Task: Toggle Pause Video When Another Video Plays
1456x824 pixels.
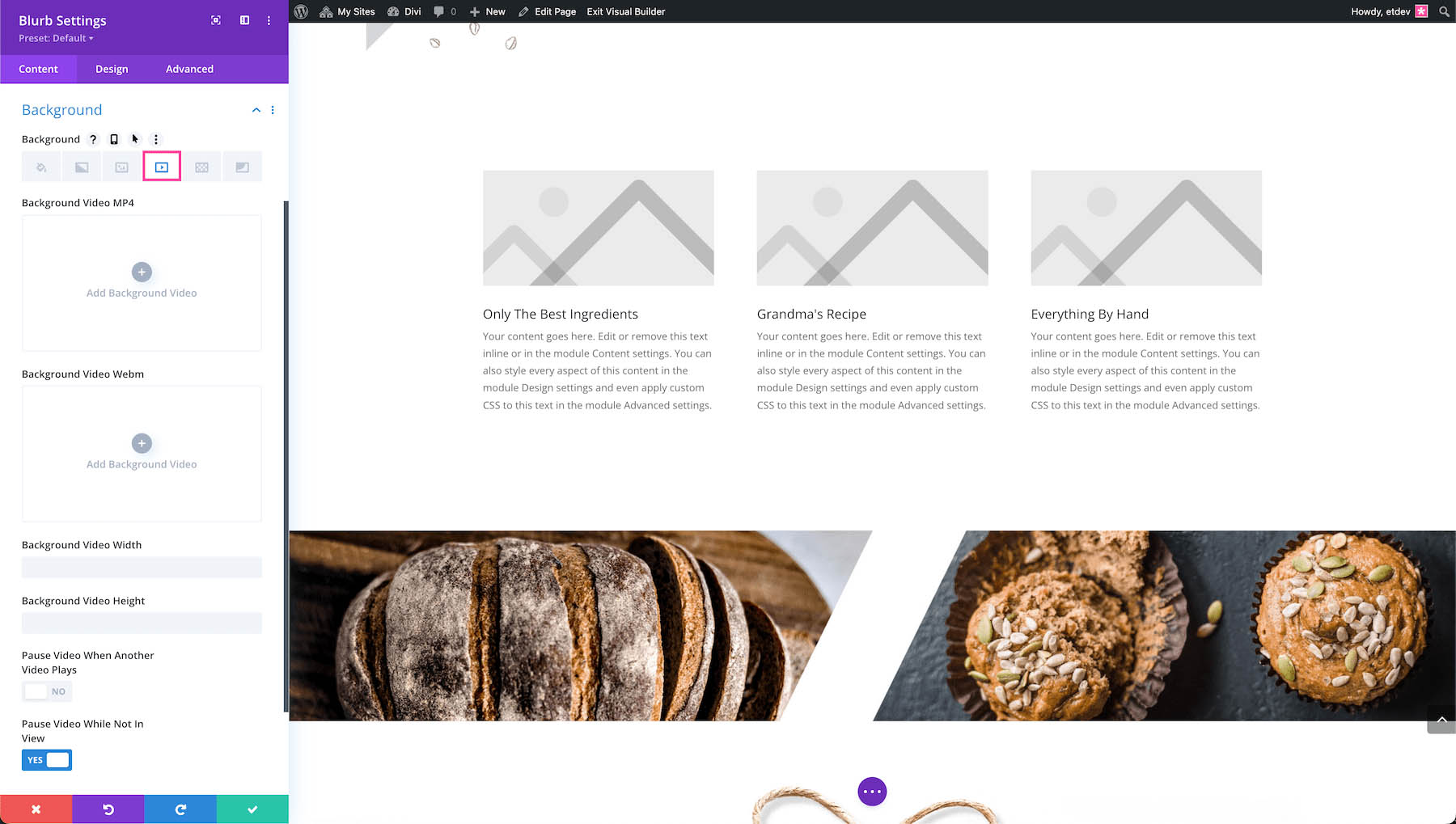Action: click(46, 691)
